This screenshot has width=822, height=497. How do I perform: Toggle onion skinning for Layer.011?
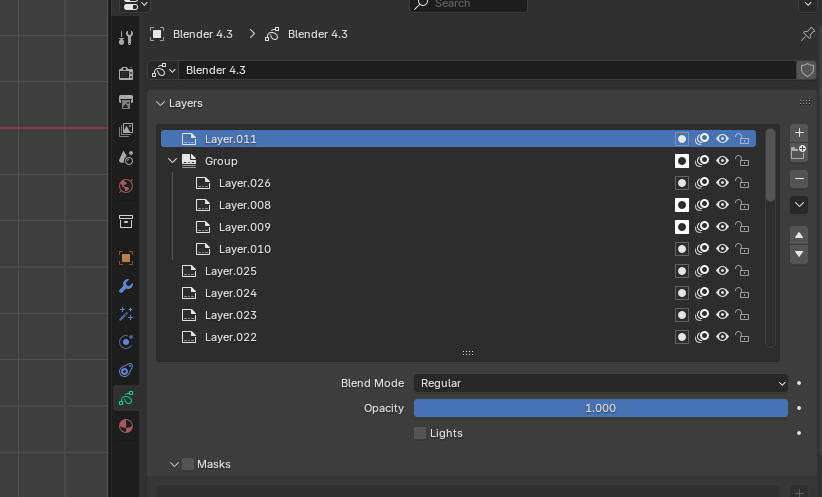point(702,139)
